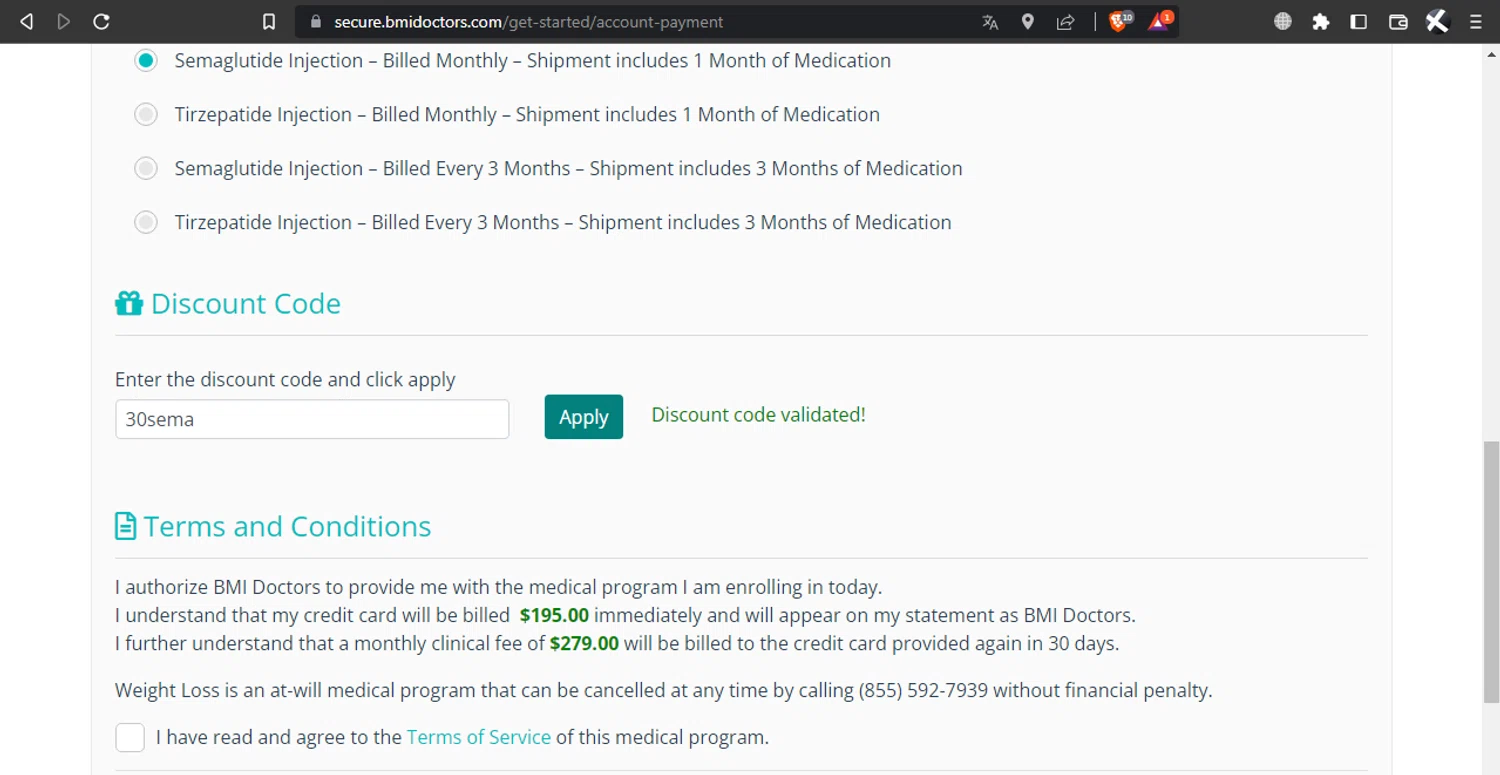The height and width of the screenshot is (775, 1500).
Task: Open the Terms of Service link
Action: coord(478,737)
